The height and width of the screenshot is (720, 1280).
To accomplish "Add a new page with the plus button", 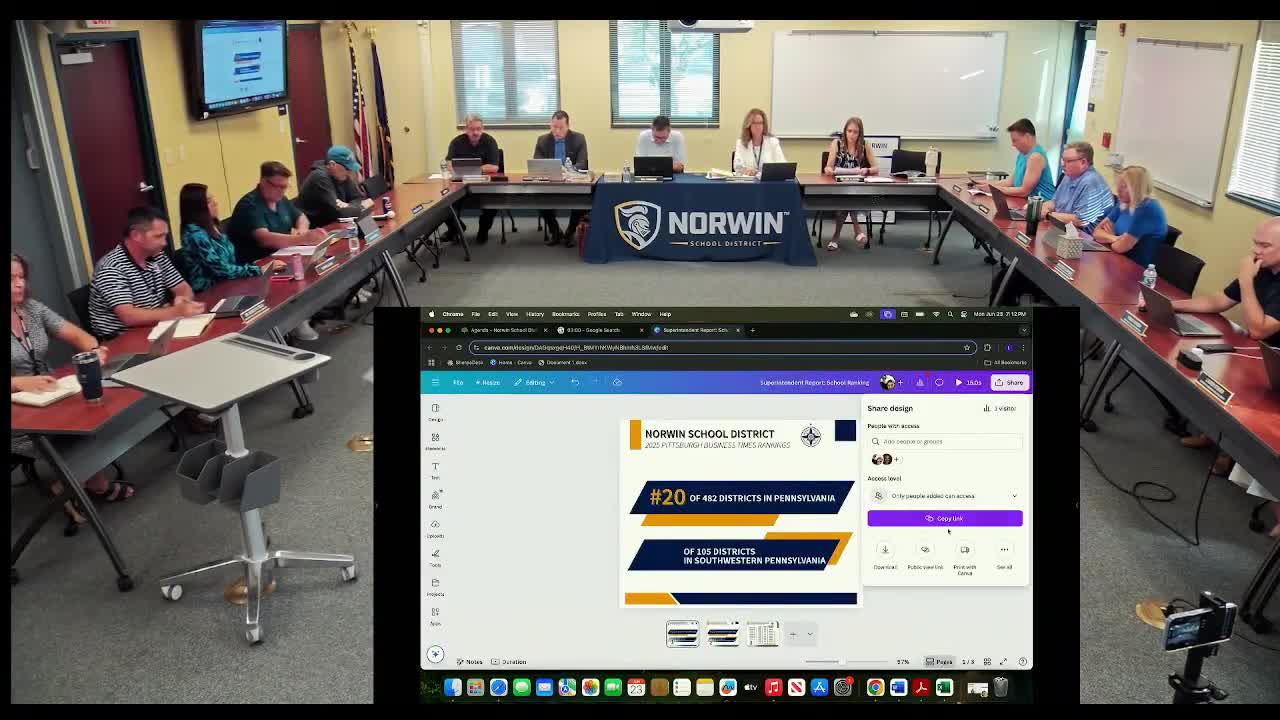I will (793, 634).
